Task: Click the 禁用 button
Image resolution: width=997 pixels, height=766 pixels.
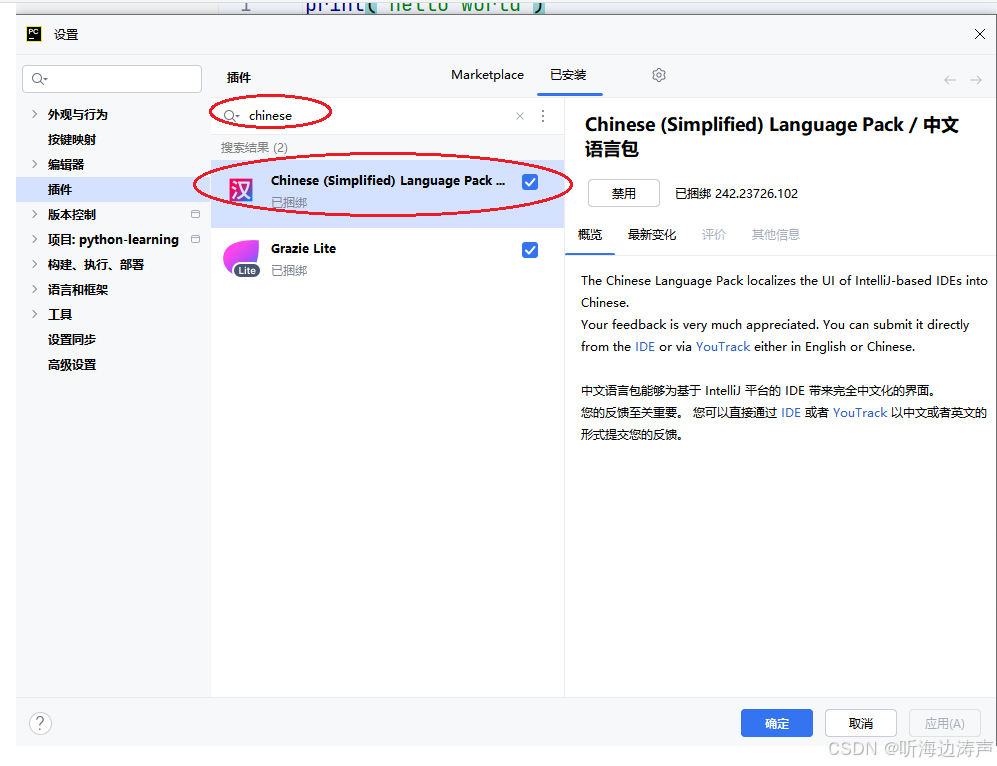Action: coord(624,193)
